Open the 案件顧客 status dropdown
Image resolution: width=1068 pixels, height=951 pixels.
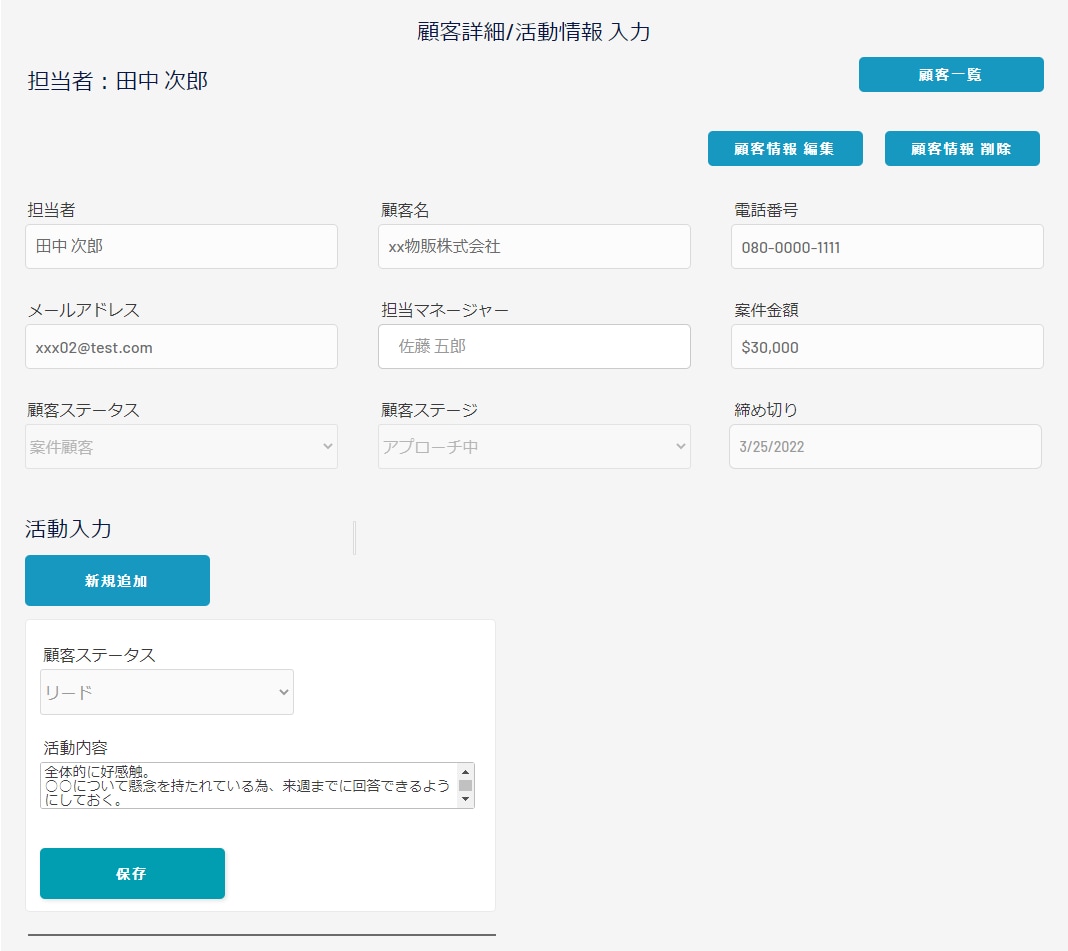(x=181, y=447)
